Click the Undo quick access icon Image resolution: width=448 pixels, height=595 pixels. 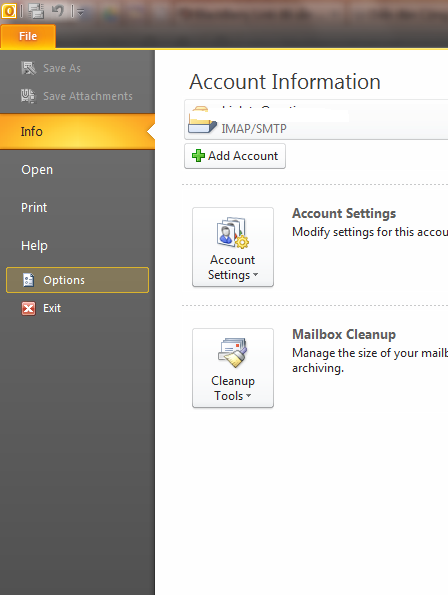(58, 11)
